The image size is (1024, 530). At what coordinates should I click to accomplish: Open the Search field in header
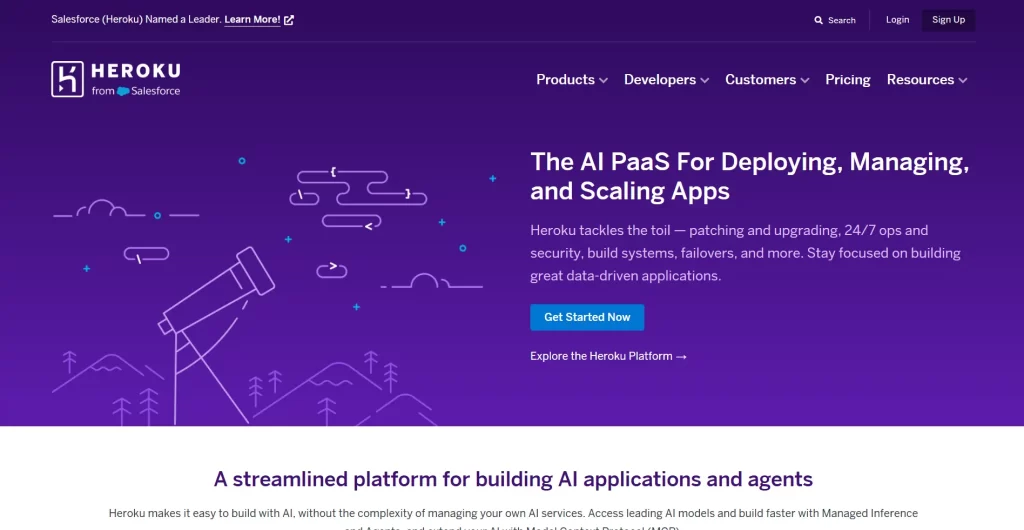[835, 20]
